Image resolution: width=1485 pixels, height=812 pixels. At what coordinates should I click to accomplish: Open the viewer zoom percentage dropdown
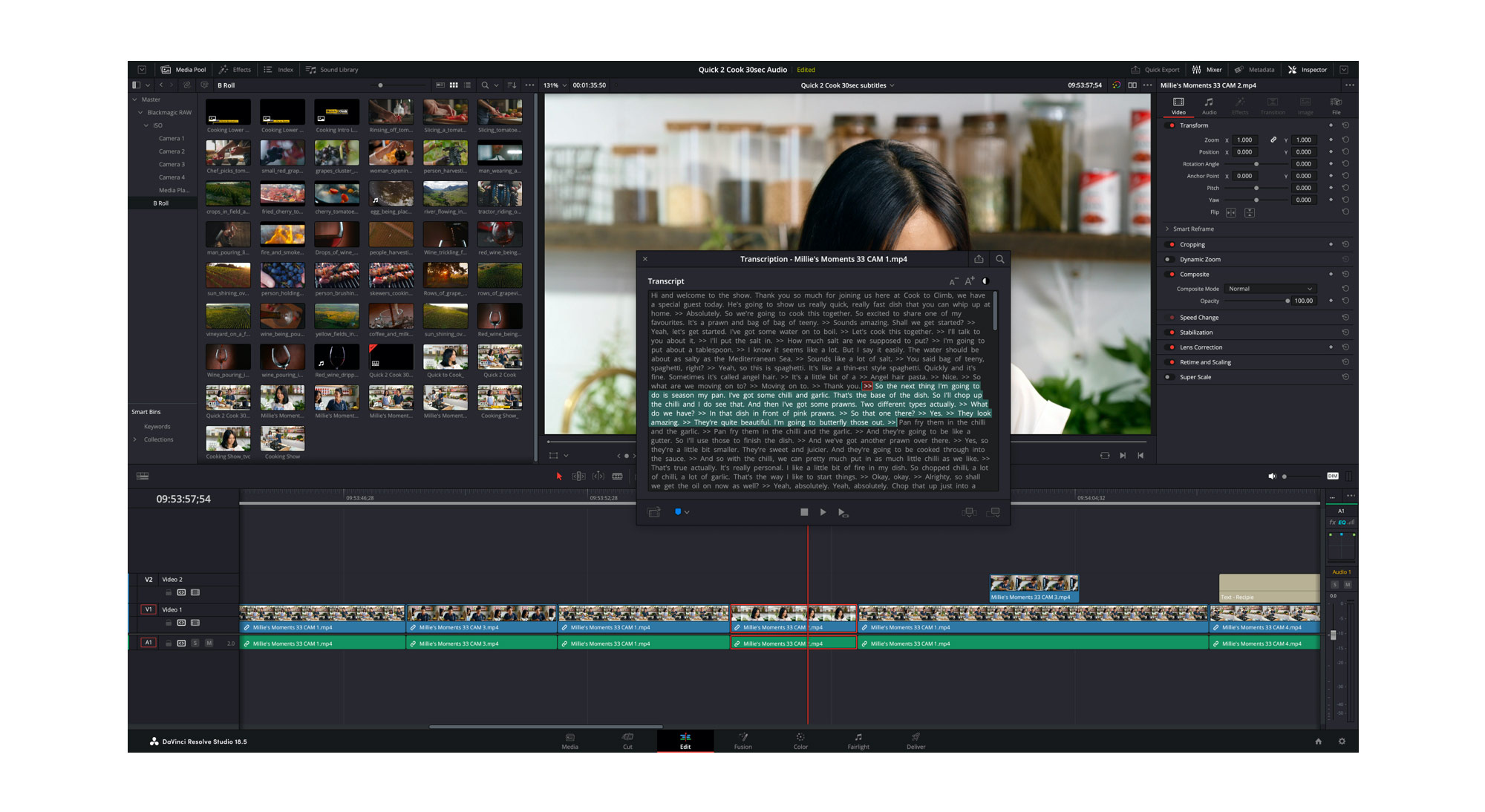pyautogui.click(x=555, y=85)
